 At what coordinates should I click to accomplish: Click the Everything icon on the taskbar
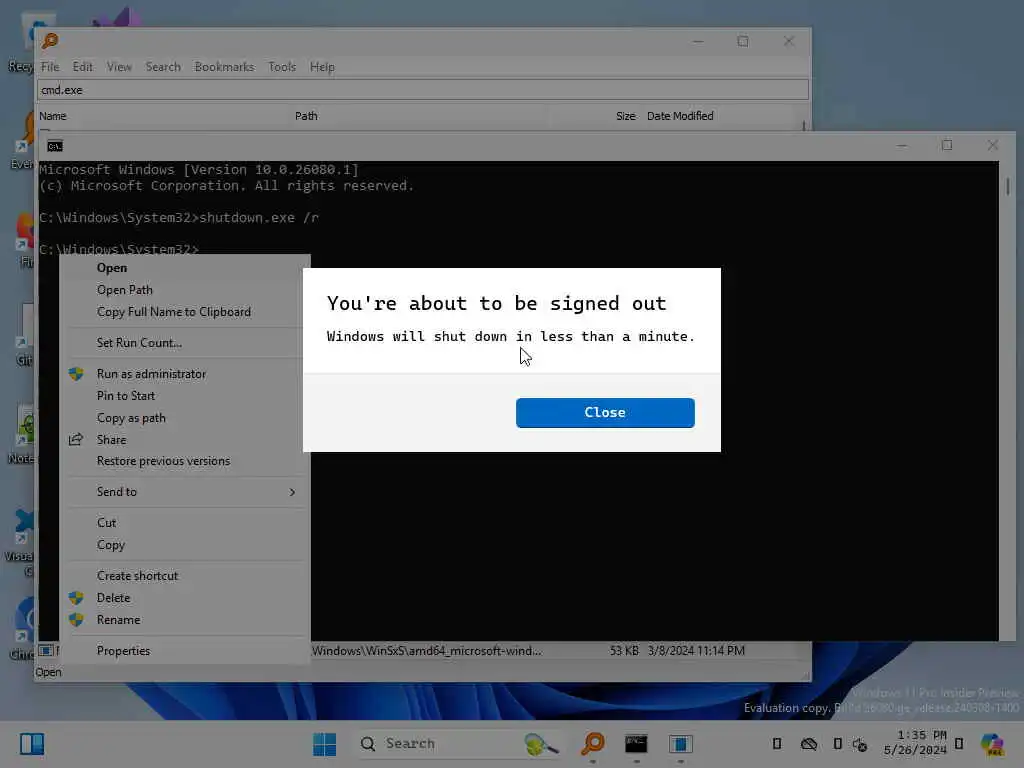click(593, 744)
